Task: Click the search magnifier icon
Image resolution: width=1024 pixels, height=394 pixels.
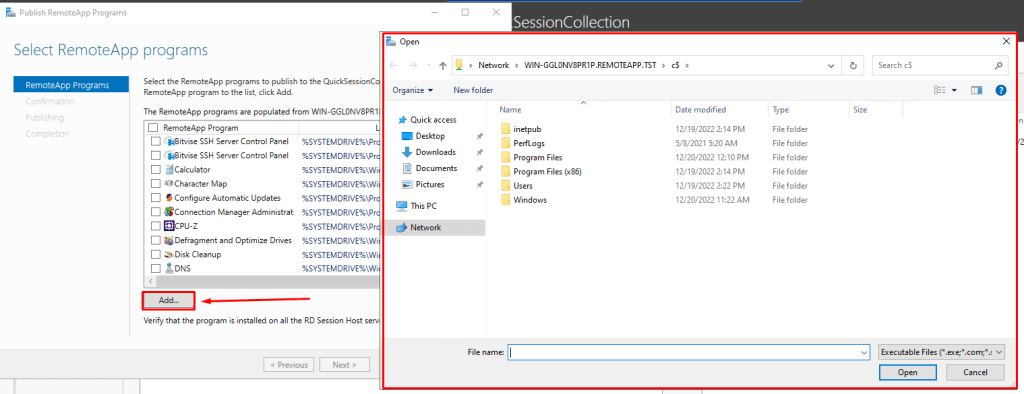Action: [x=999, y=65]
